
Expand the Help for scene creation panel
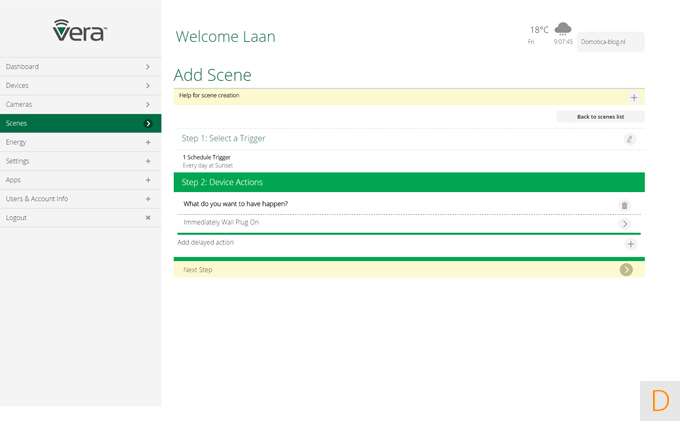tap(633, 97)
